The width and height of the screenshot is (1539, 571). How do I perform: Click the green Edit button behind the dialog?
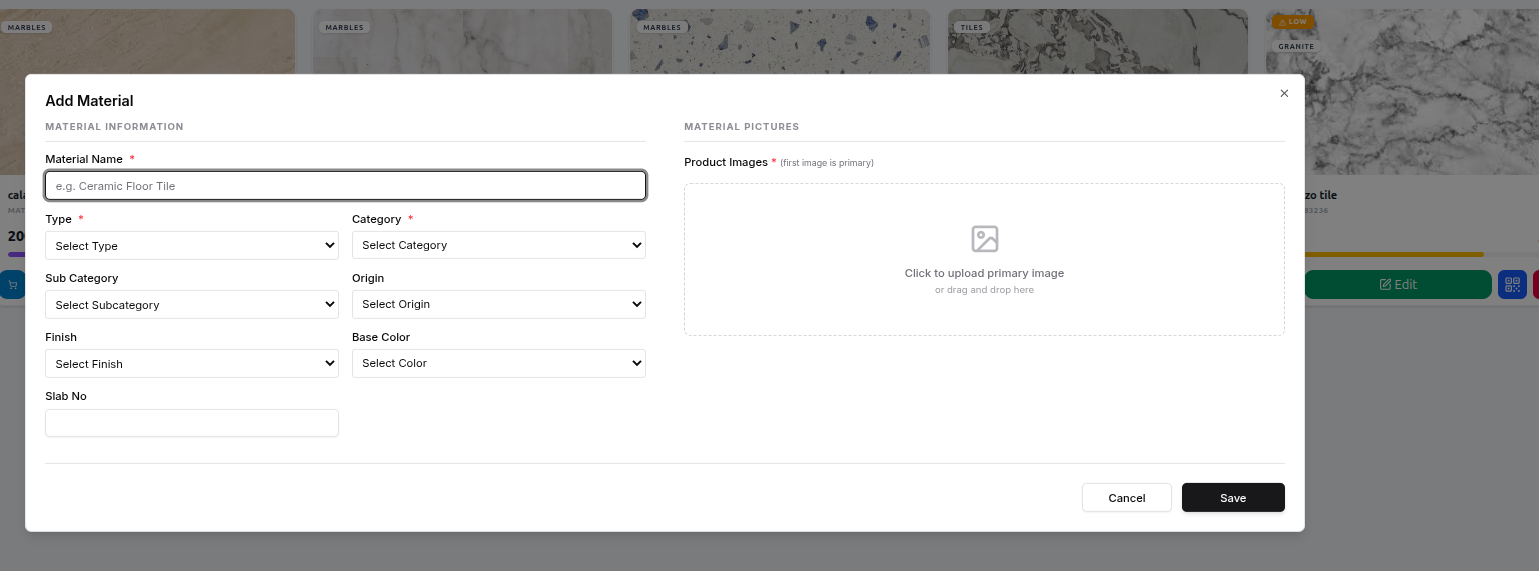coord(1398,284)
